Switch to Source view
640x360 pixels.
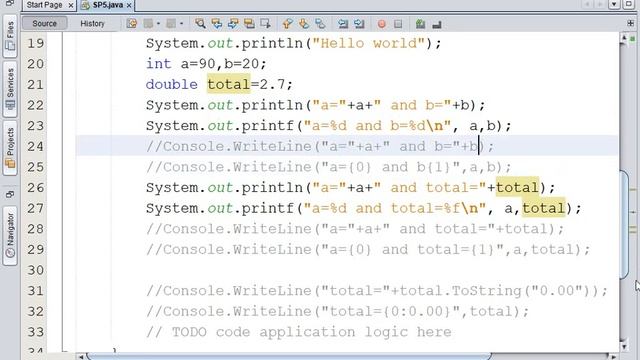click(44, 23)
